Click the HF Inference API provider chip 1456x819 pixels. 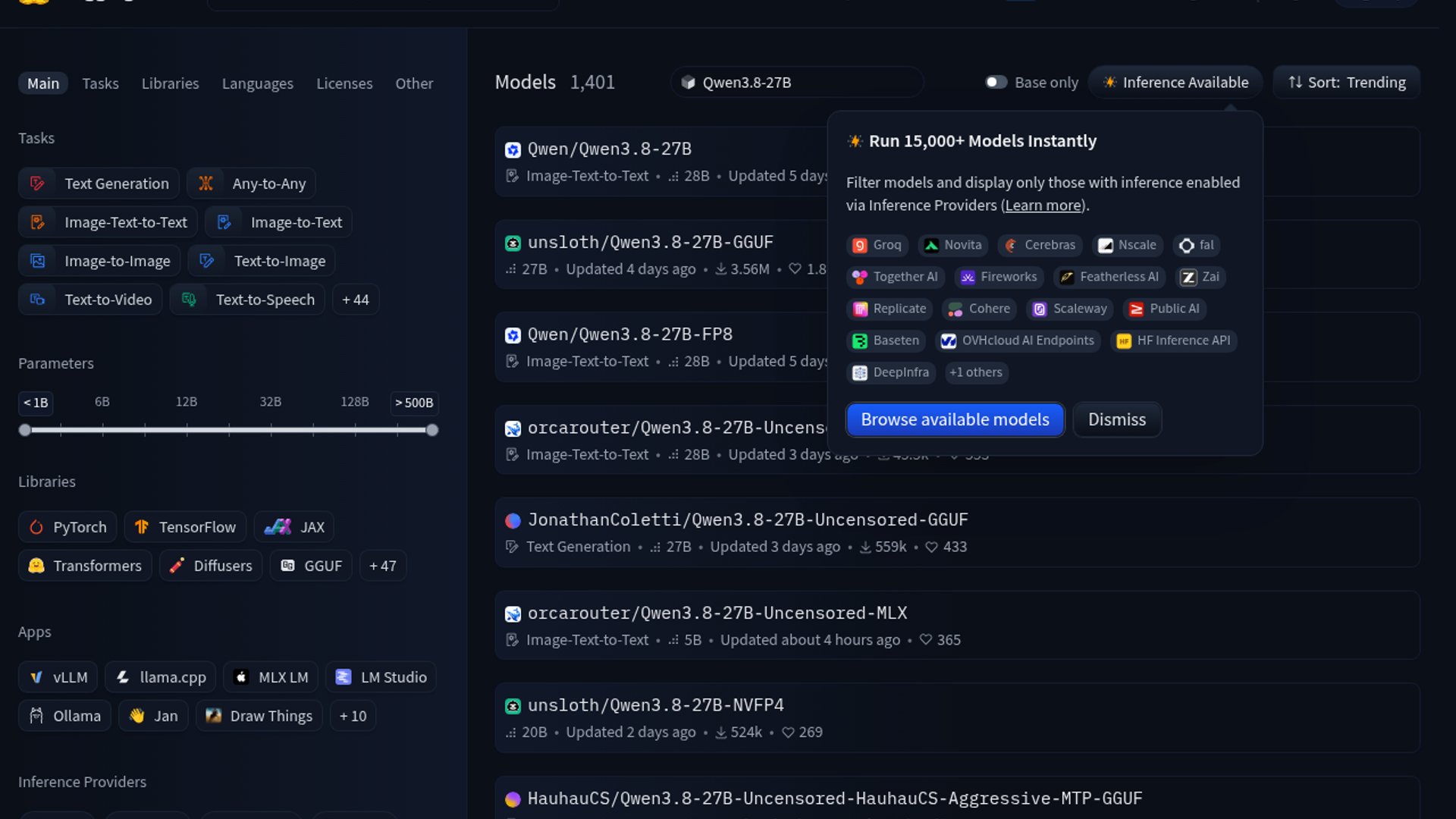tap(1173, 340)
